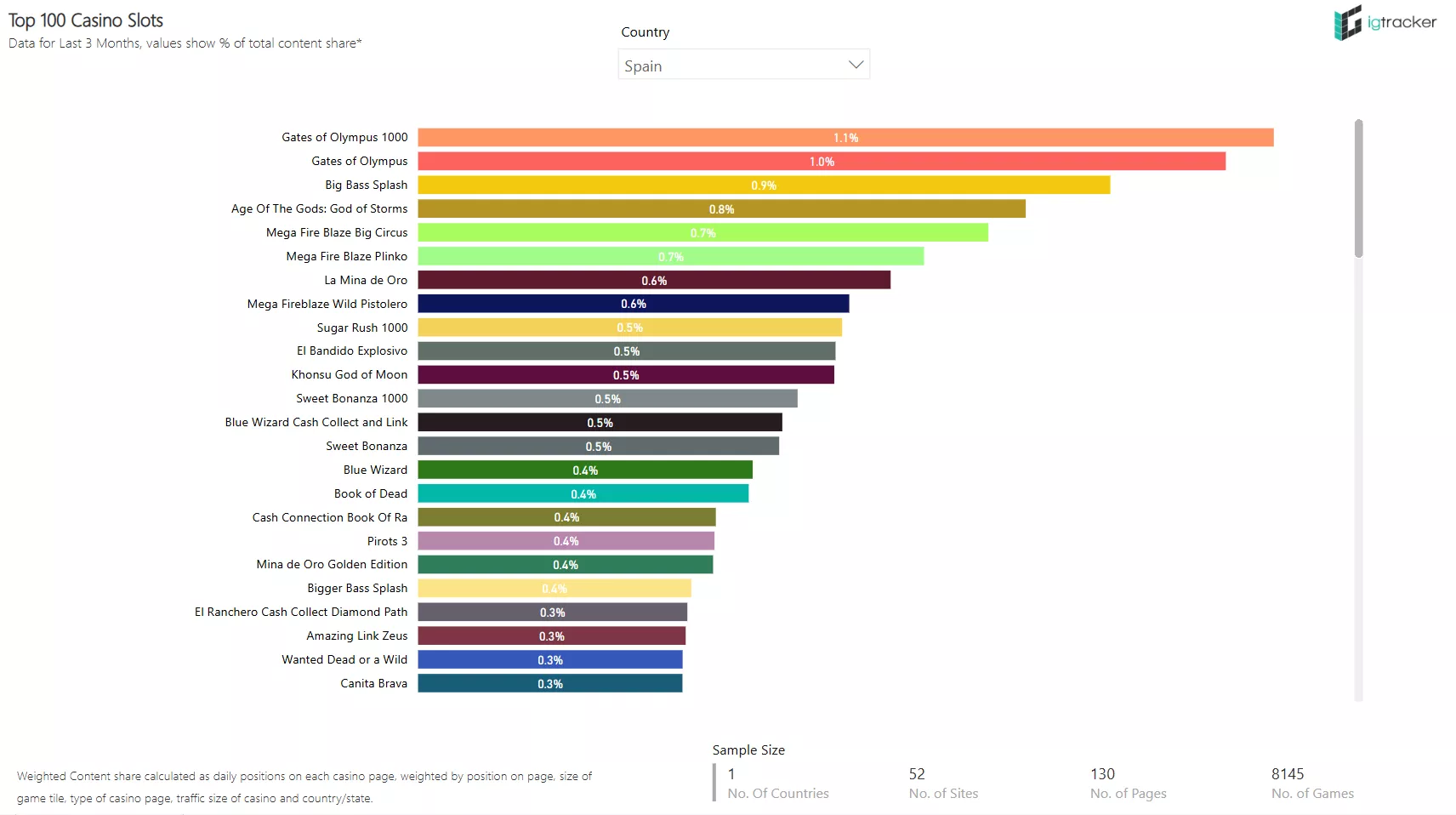Click the La Mina de Oro bar
This screenshot has height=815, width=1456.
(x=654, y=280)
